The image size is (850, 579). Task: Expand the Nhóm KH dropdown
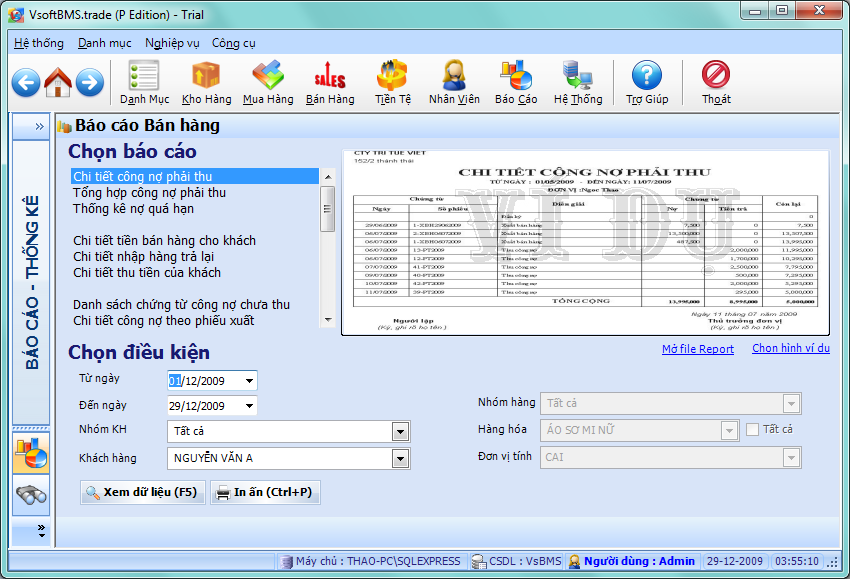(400, 432)
